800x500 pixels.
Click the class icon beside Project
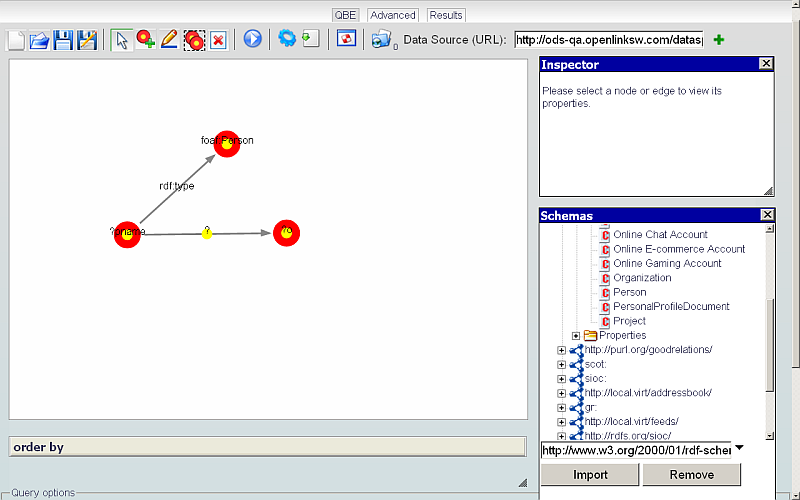tap(605, 321)
